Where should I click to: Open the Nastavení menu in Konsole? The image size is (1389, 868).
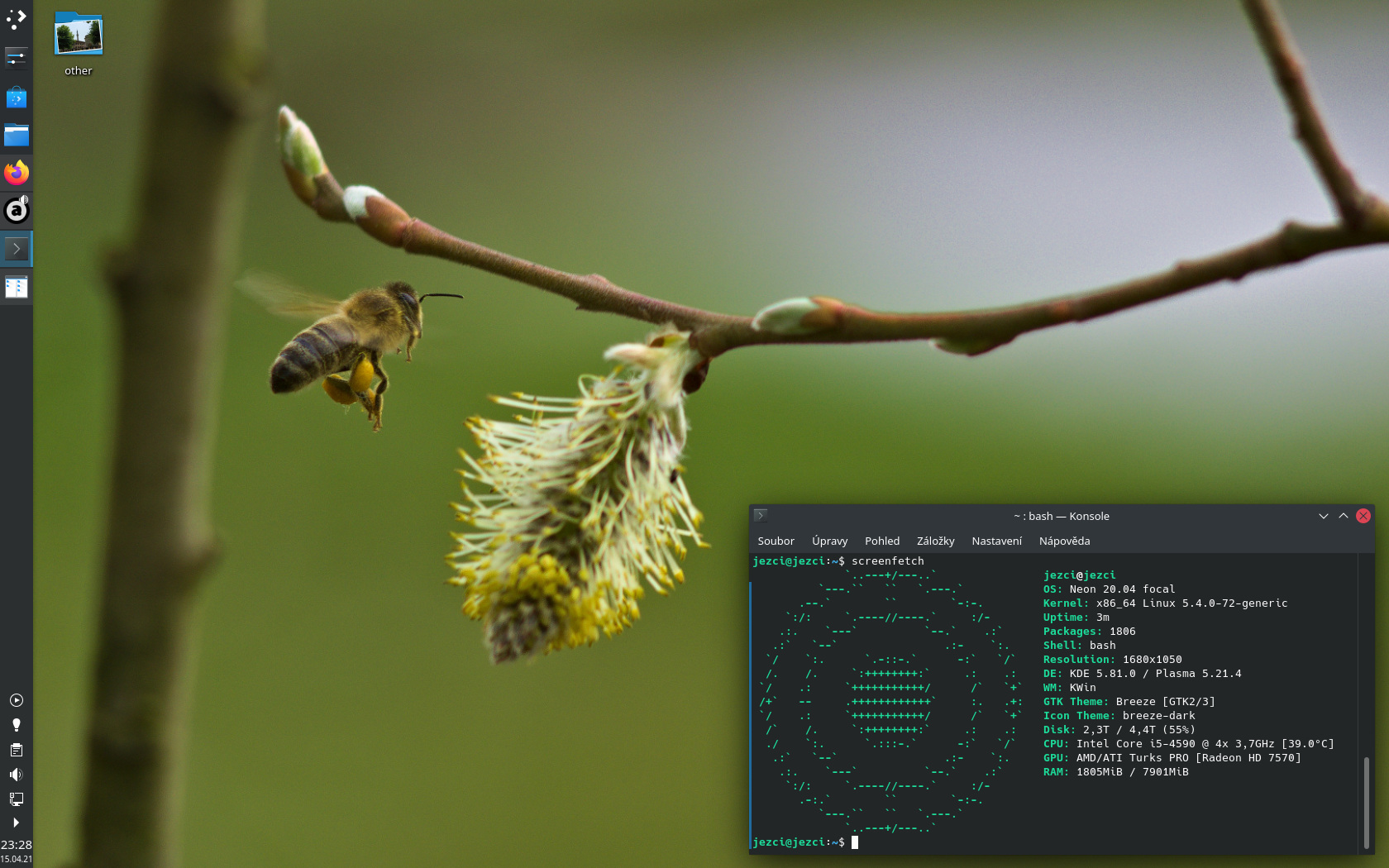click(x=997, y=541)
